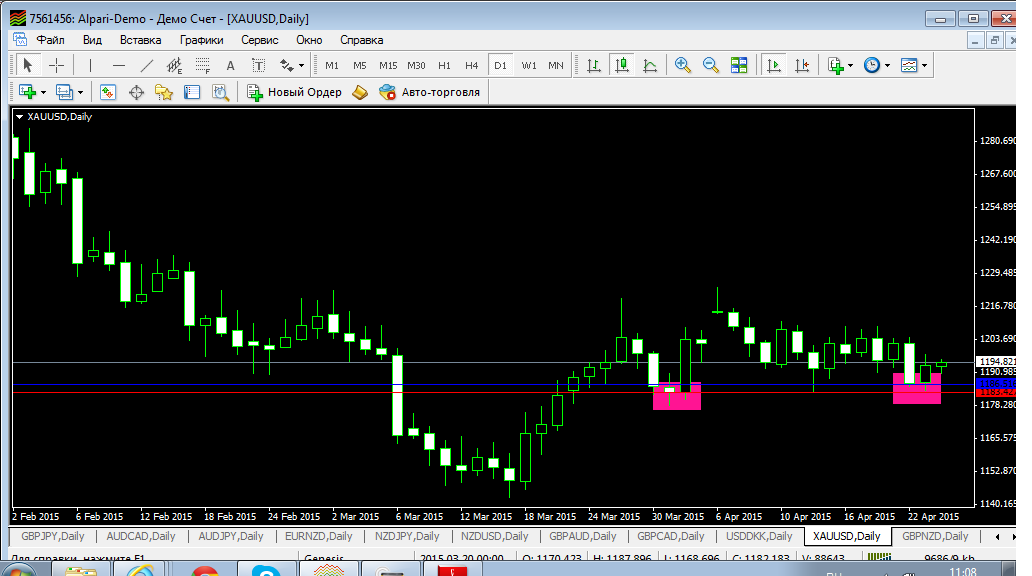This screenshot has width=1032, height=576.
Task: Click the Новый Ордер button
Action: (294, 92)
